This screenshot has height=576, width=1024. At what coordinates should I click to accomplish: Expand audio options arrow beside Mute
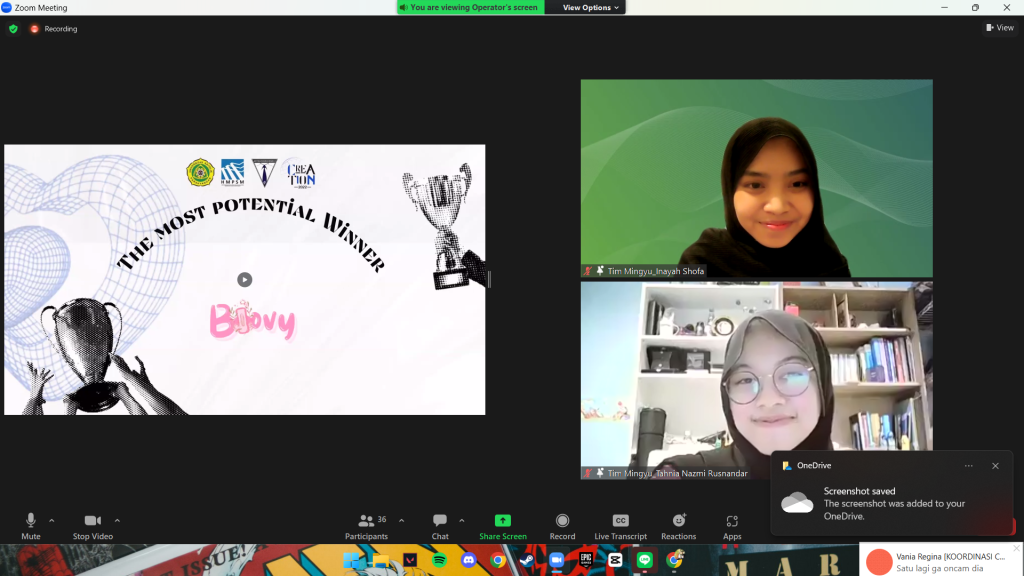coord(52,520)
